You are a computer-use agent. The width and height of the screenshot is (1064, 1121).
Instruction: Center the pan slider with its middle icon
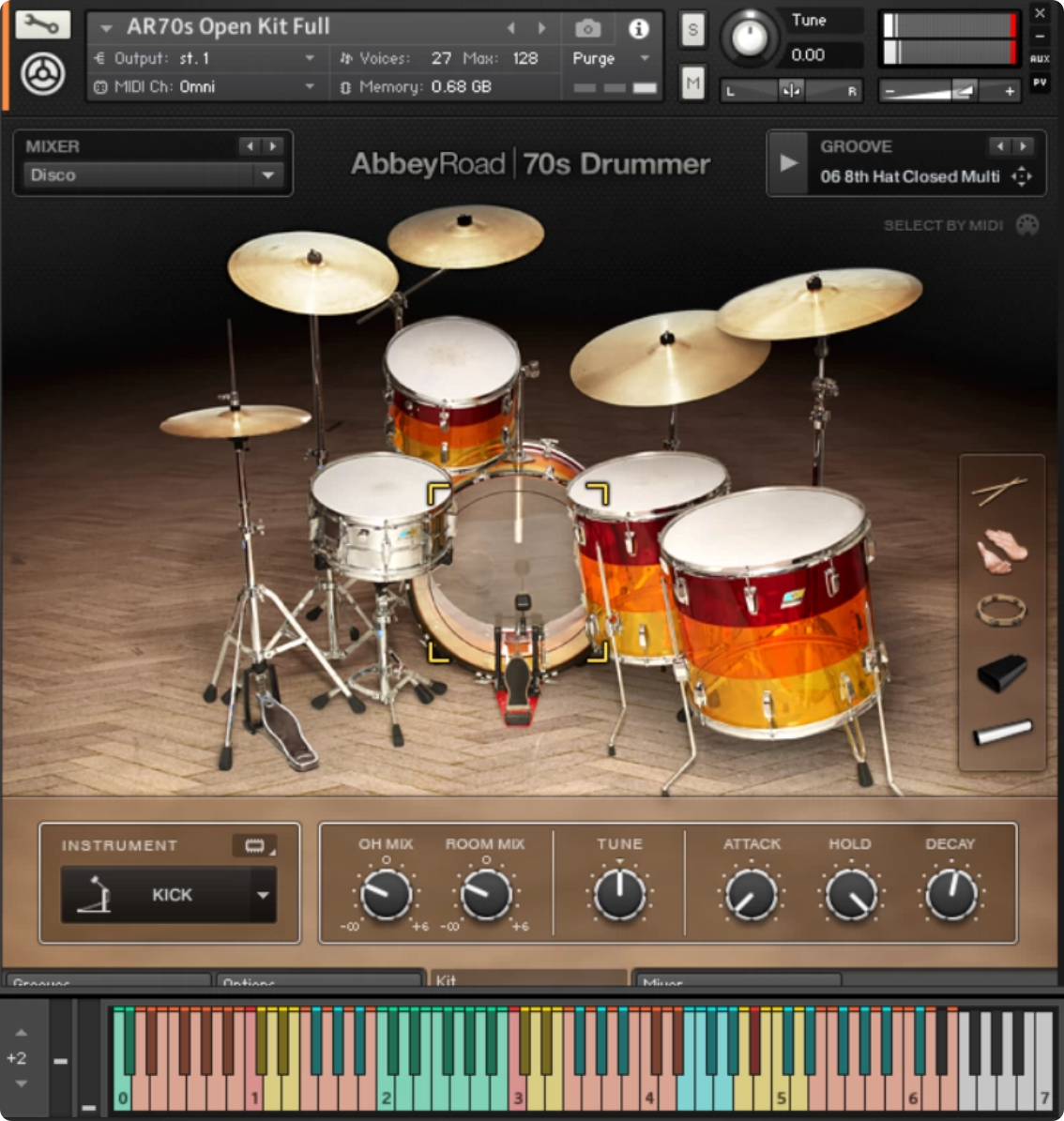[791, 91]
